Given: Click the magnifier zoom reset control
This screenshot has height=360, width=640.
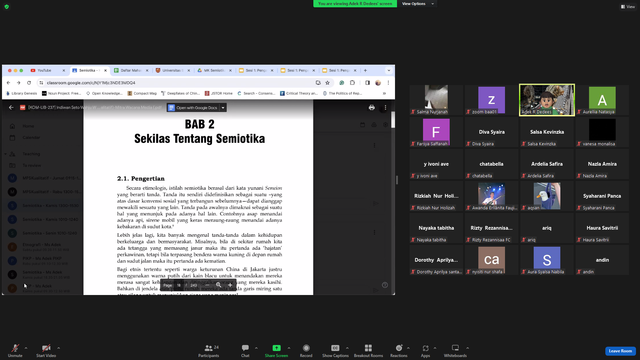Looking at the screenshot, I should coord(218,285).
